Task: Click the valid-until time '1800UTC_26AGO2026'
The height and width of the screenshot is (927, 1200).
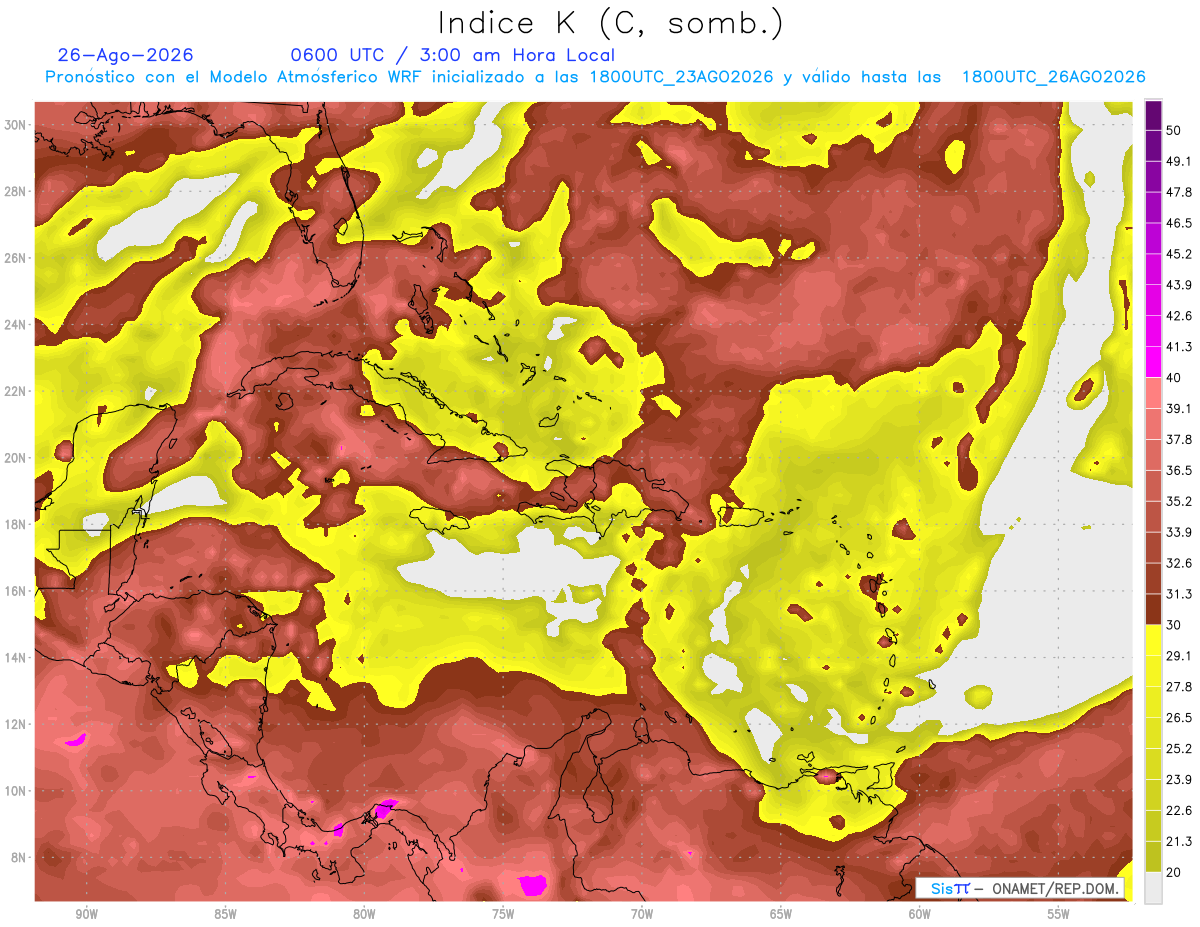Action: pos(1053,77)
